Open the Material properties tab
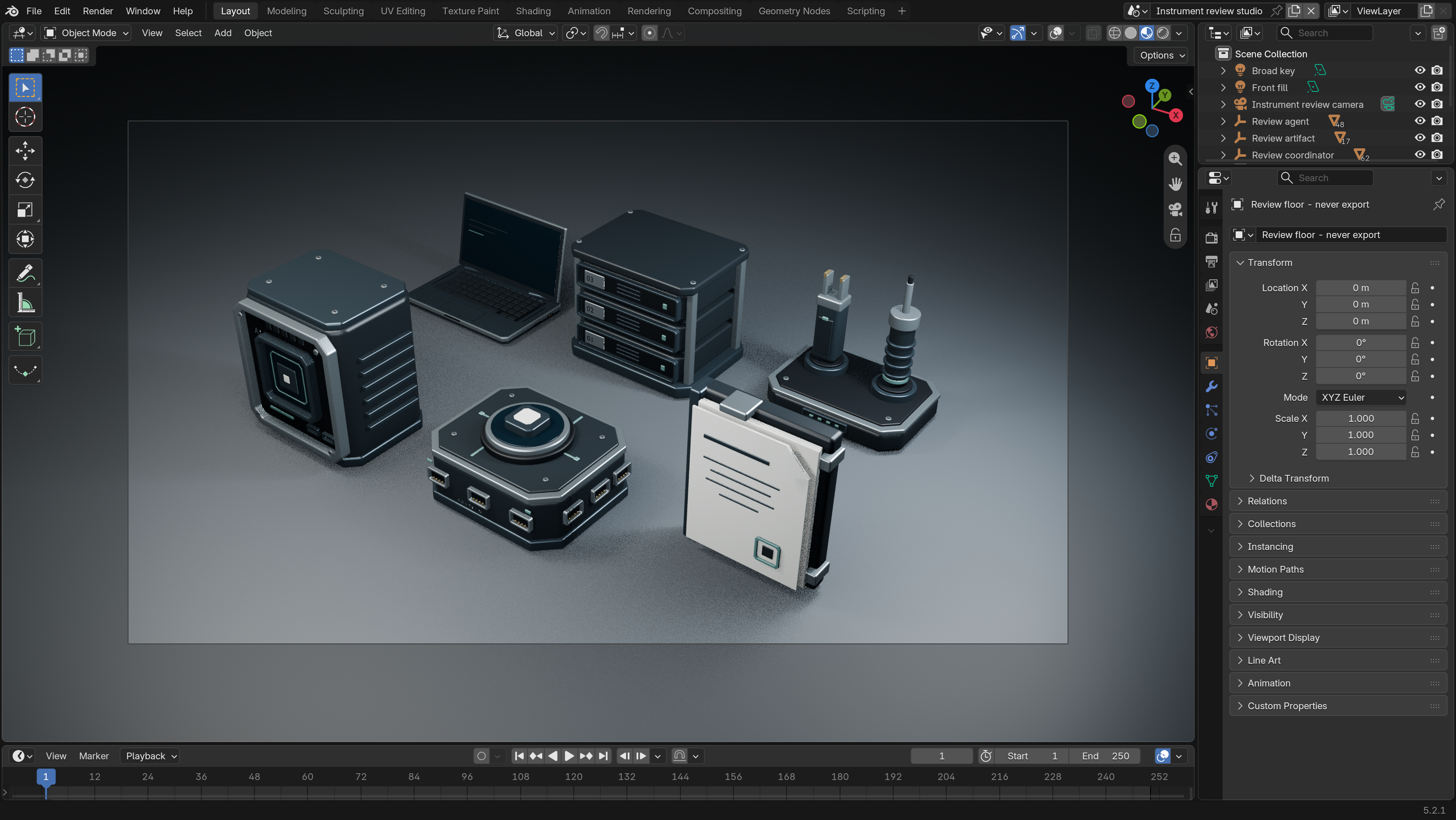This screenshot has height=820, width=1456. [1211, 504]
